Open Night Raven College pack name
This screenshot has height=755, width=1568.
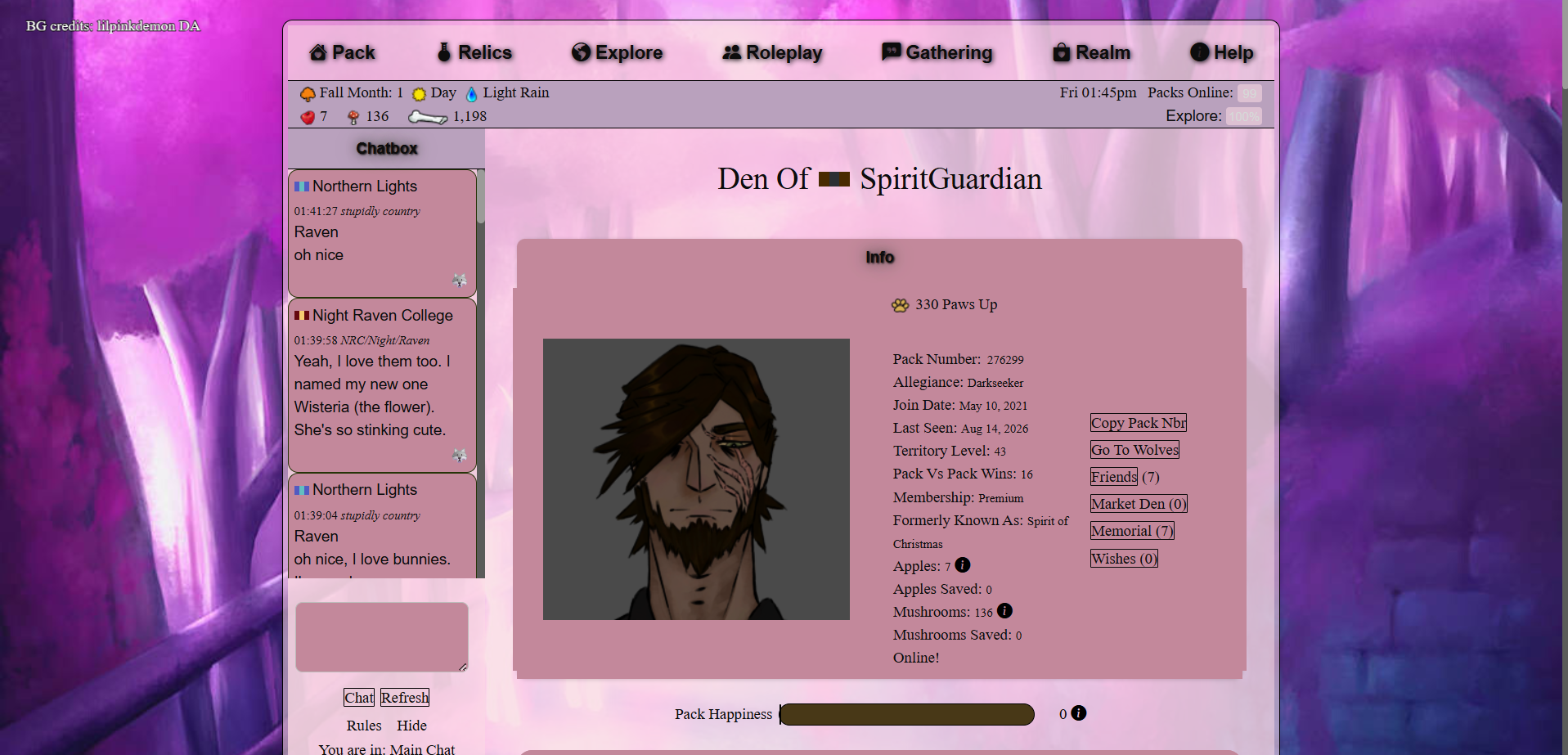coord(383,316)
